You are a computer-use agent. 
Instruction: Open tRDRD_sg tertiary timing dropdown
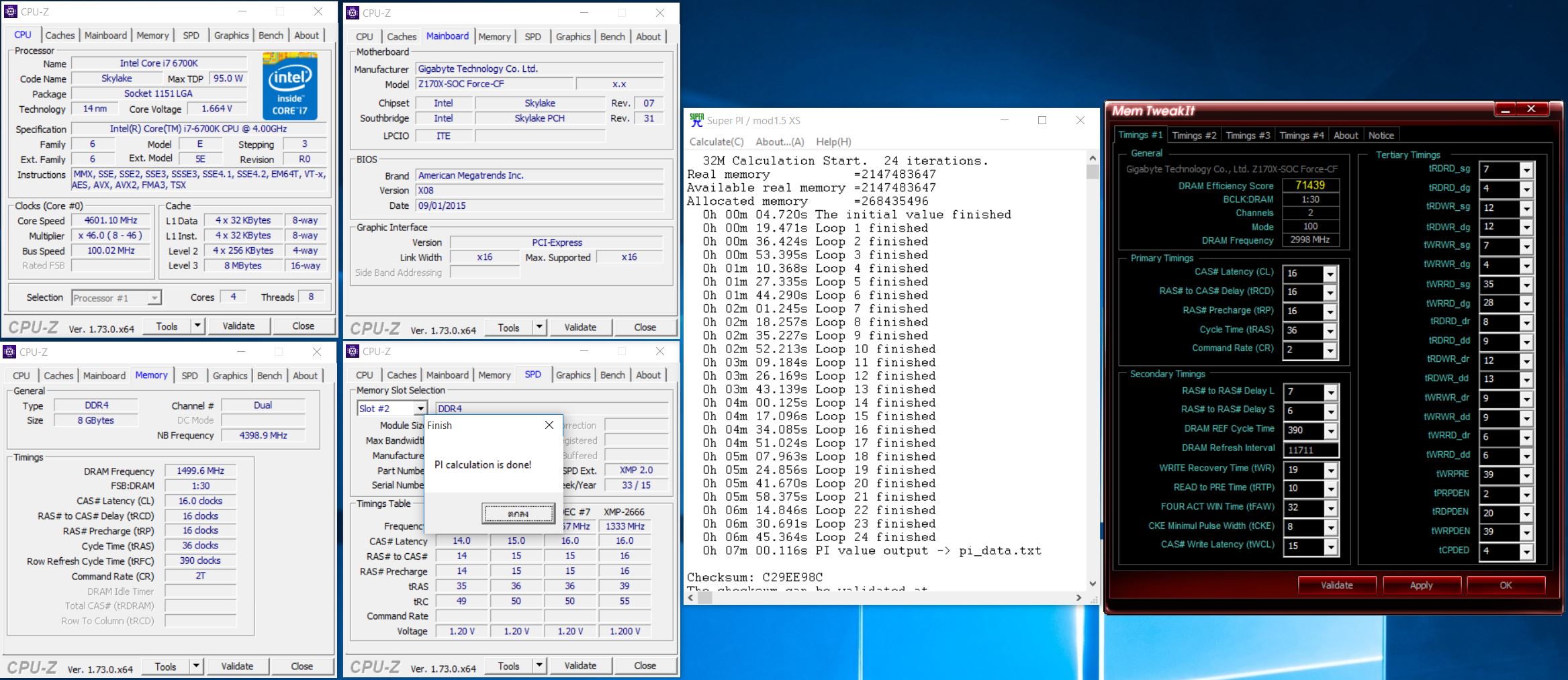coord(1526,170)
